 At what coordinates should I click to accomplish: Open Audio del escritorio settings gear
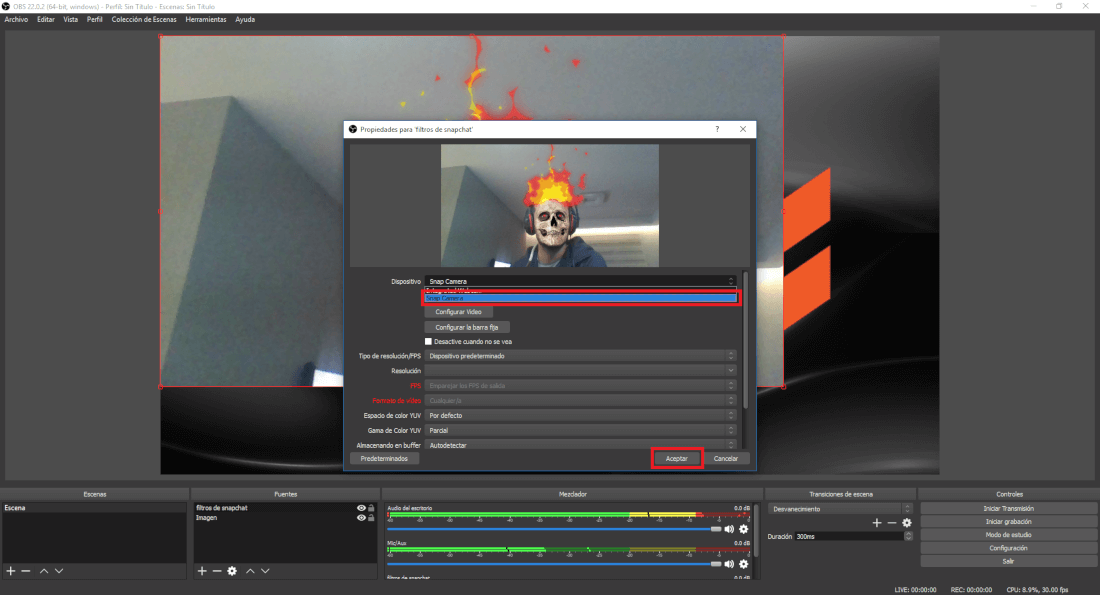click(x=744, y=529)
